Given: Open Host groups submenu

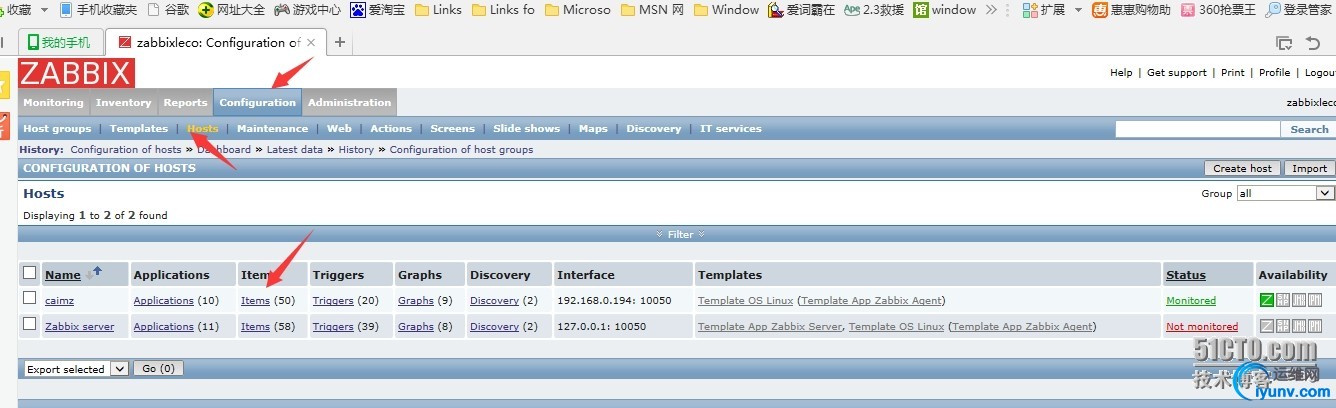Looking at the screenshot, I should (x=57, y=129).
